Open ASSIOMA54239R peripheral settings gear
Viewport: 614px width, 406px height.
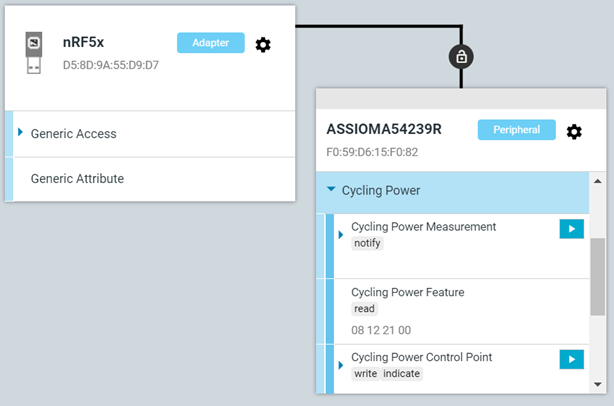pyautogui.click(x=574, y=132)
